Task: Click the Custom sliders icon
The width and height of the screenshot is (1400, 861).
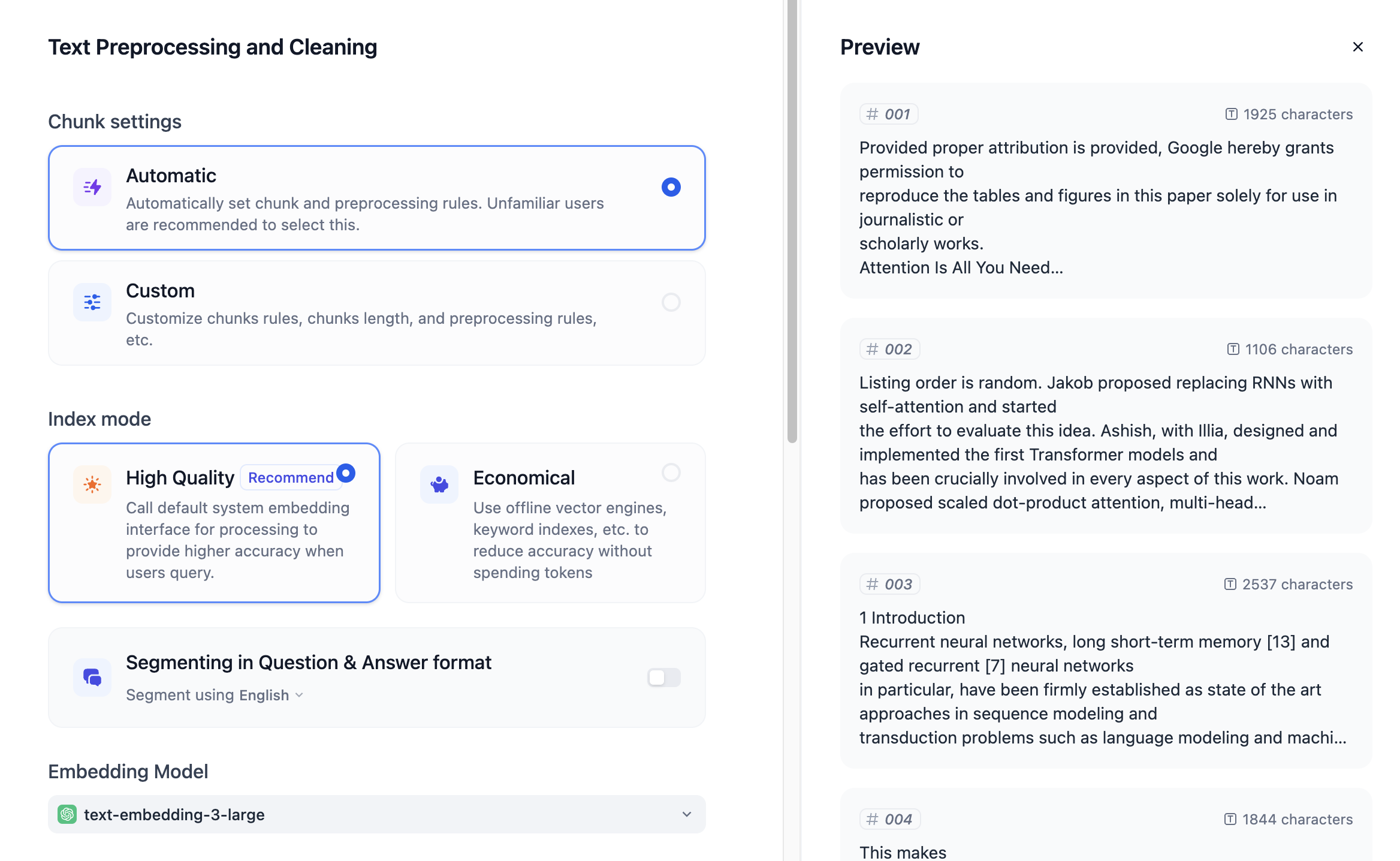Action: pyautogui.click(x=92, y=302)
